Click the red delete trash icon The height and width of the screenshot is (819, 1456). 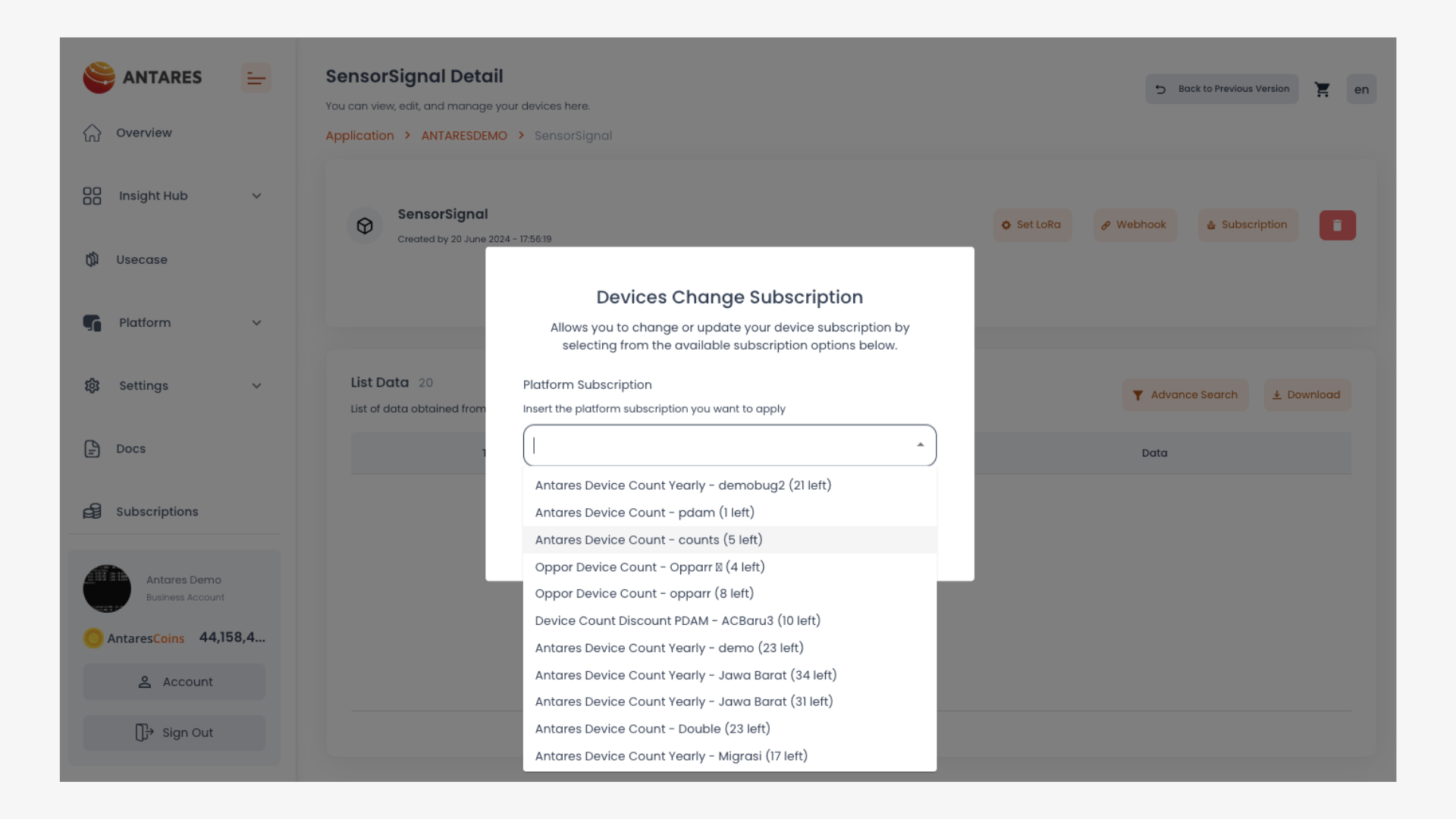[1337, 225]
